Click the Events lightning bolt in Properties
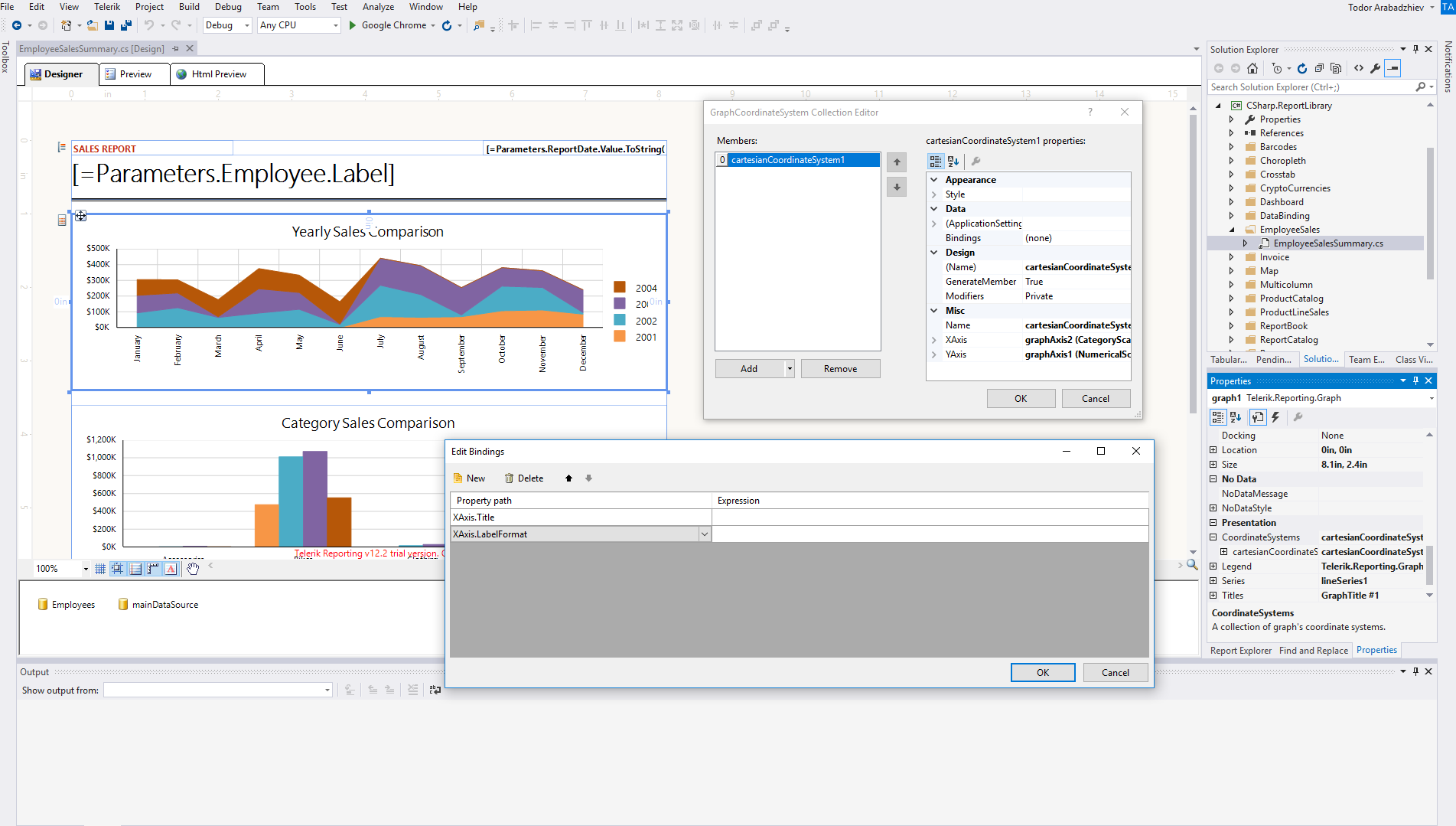This screenshot has height=826, width=1456. point(1275,417)
